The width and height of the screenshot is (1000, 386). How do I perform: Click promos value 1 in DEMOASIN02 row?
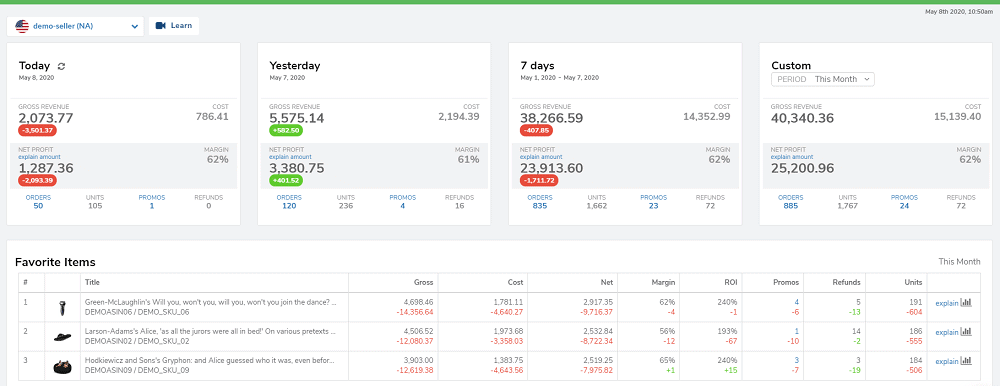797,331
